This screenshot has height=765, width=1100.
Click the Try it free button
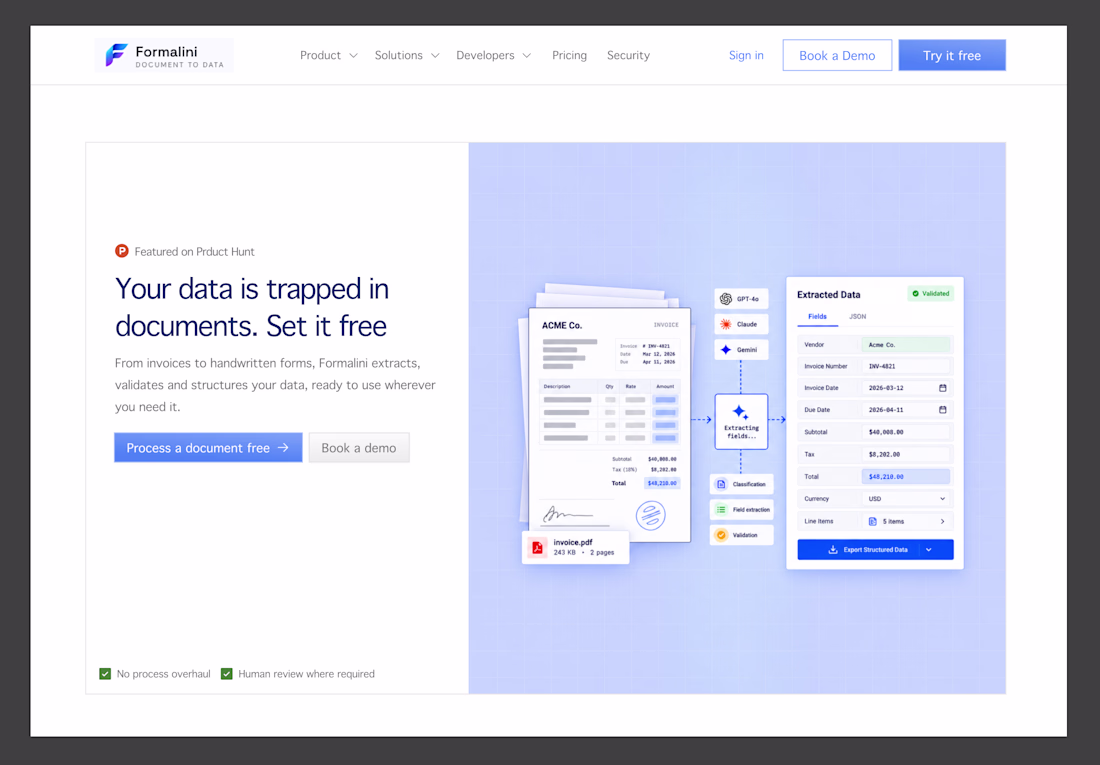point(952,55)
